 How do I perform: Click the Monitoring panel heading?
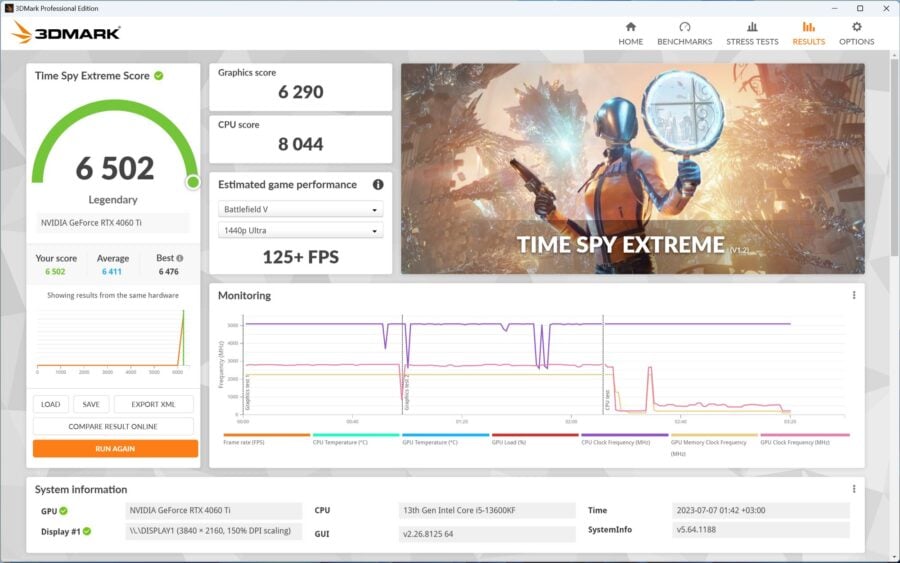pyautogui.click(x=245, y=296)
